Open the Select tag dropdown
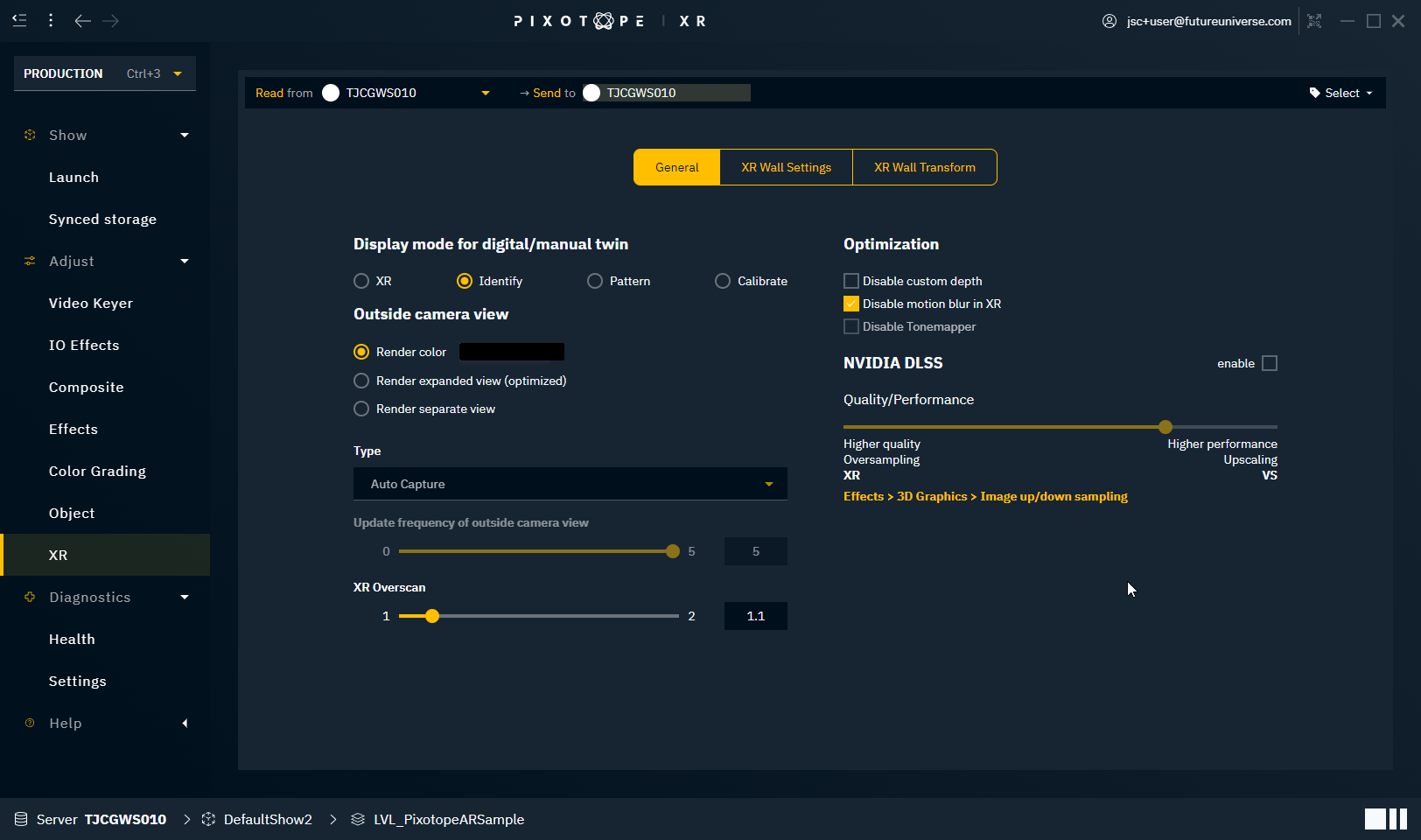1421x840 pixels. [1341, 93]
